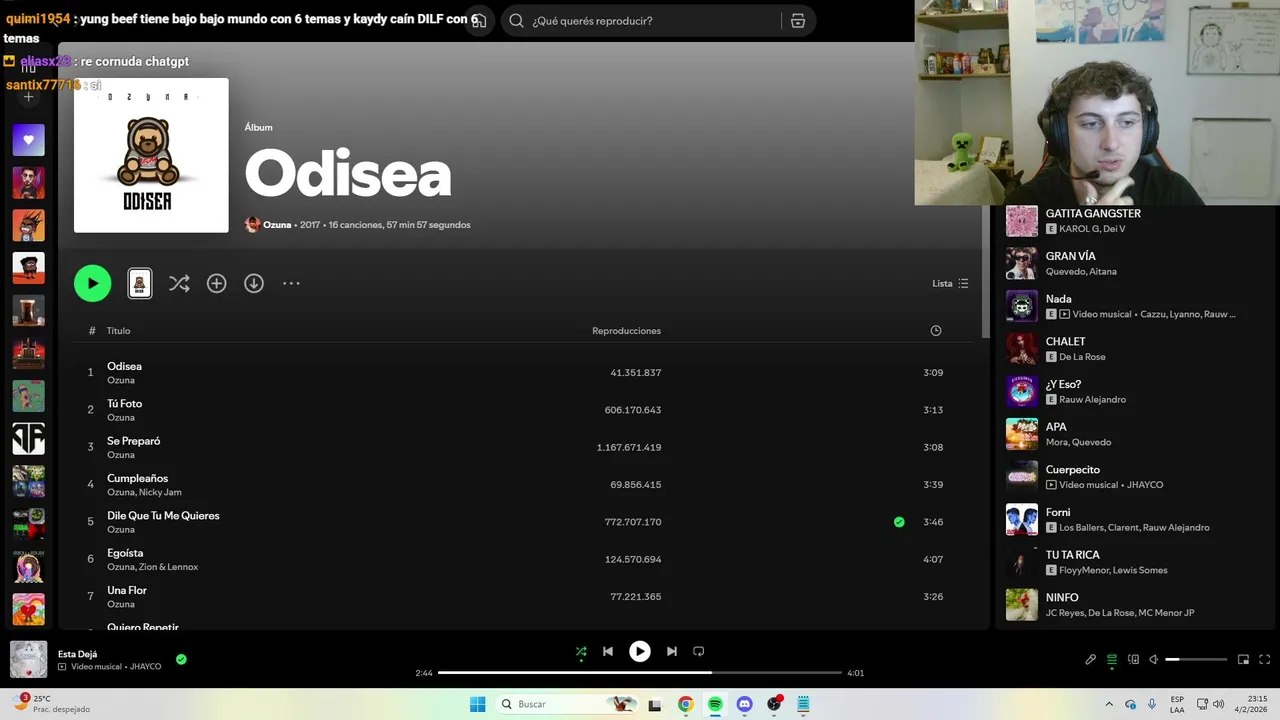
Task: Click the Esta Dejá song title in player
Action: (x=77, y=654)
